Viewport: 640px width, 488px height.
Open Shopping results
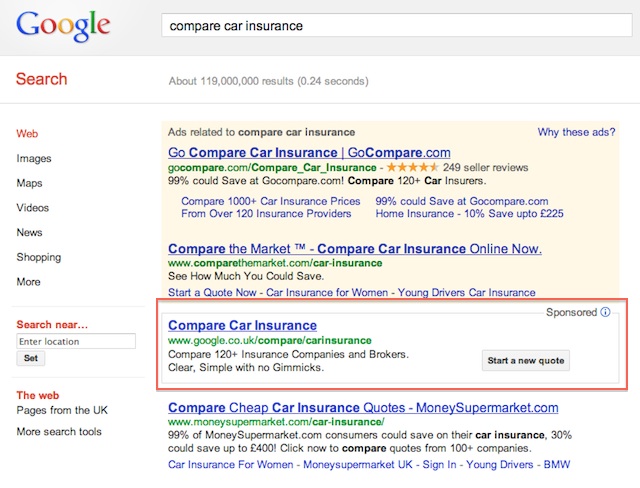point(39,257)
